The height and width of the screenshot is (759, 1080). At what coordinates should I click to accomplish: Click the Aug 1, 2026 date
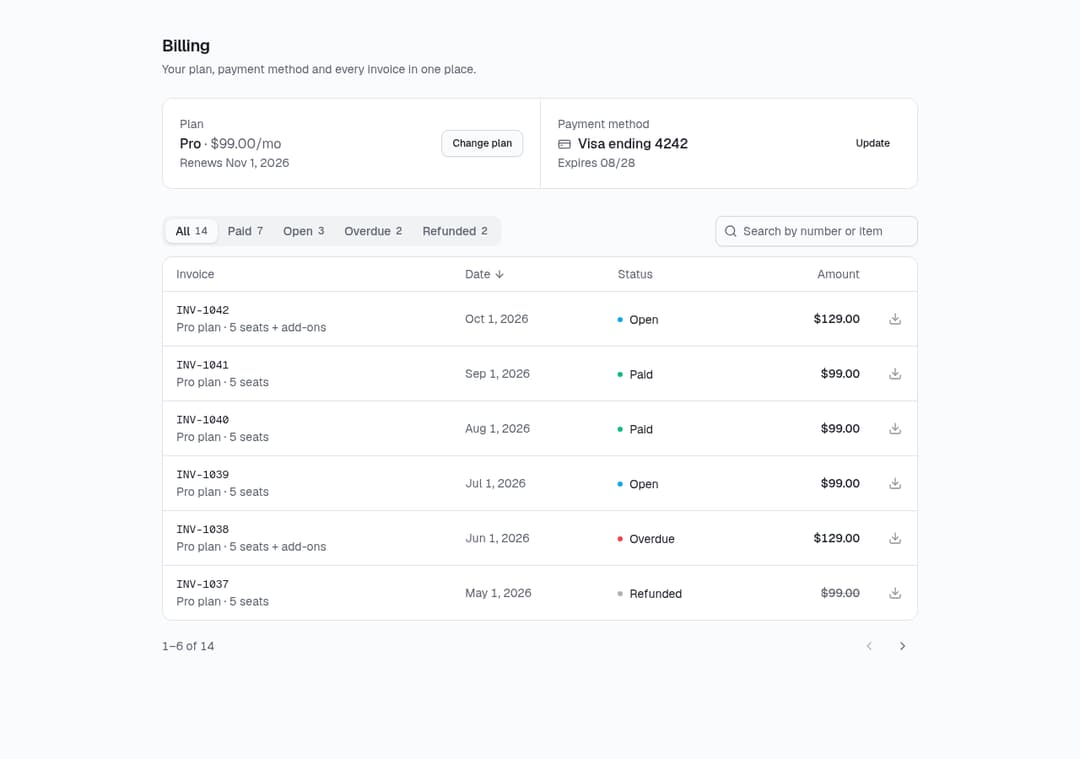497,428
